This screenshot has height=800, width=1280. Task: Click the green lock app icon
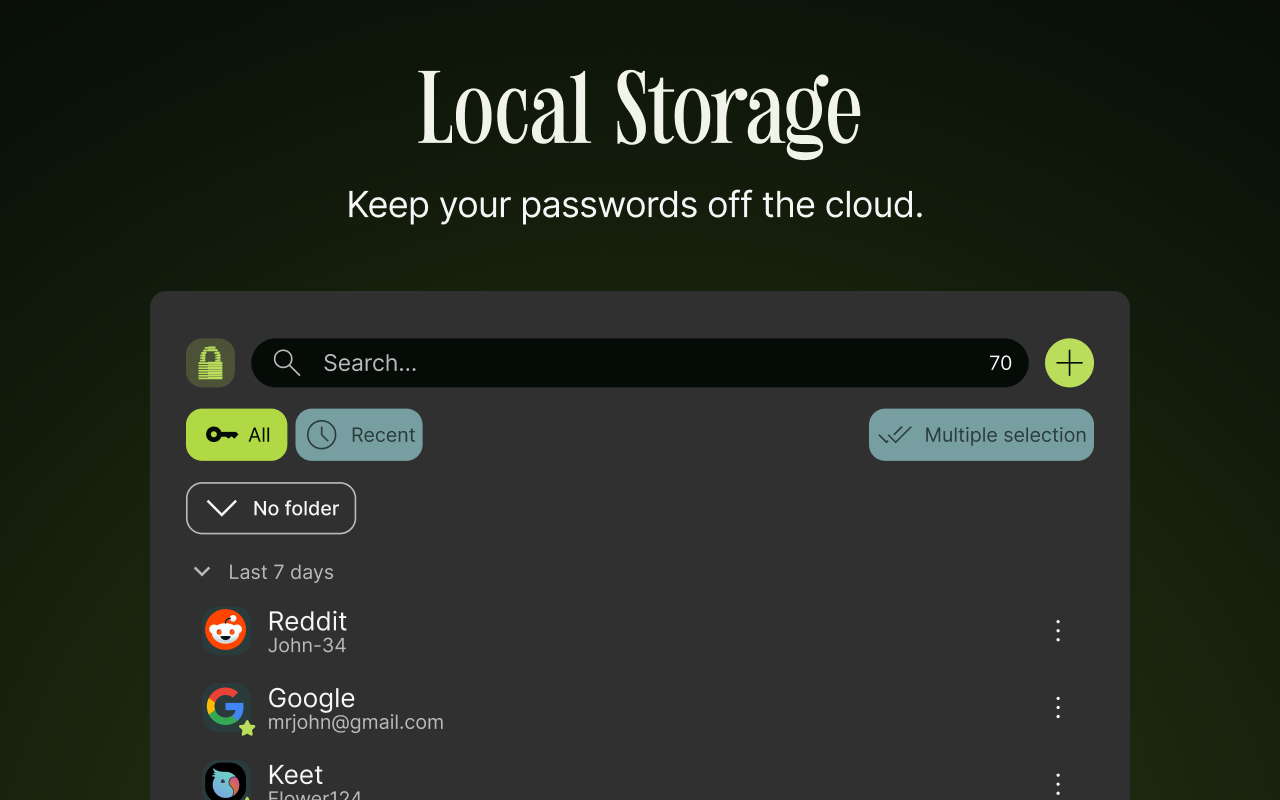pyautogui.click(x=210, y=362)
